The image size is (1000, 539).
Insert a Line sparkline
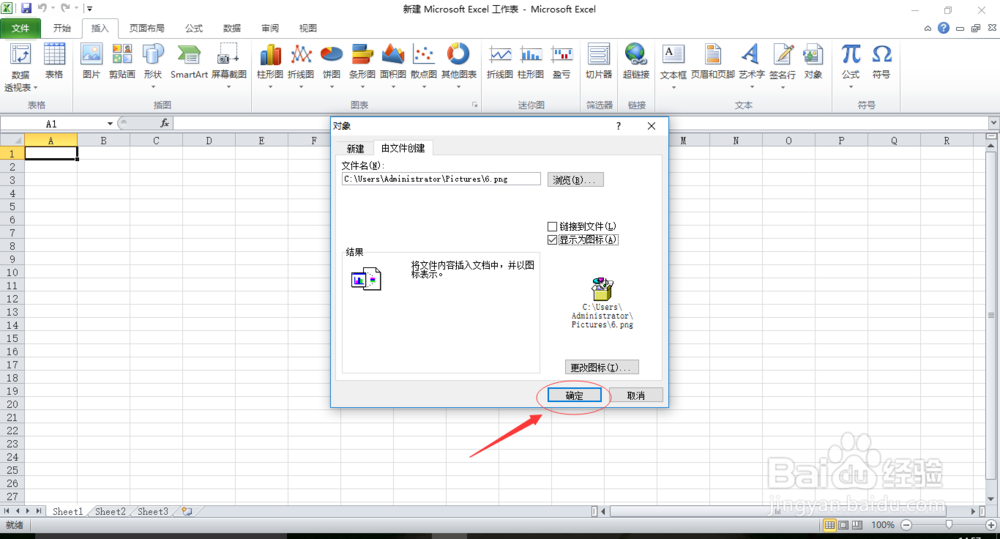(499, 61)
